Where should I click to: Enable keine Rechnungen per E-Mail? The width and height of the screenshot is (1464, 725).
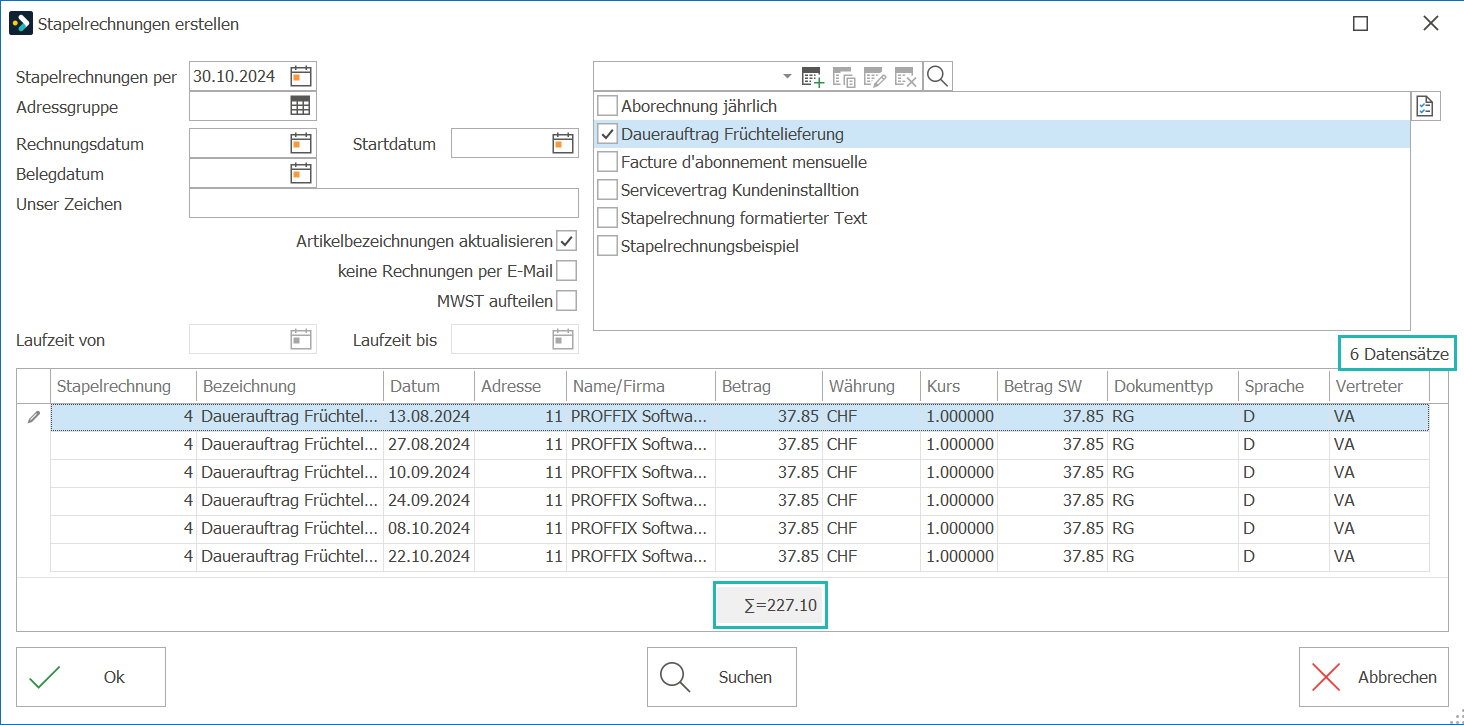[x=567, y=271]
